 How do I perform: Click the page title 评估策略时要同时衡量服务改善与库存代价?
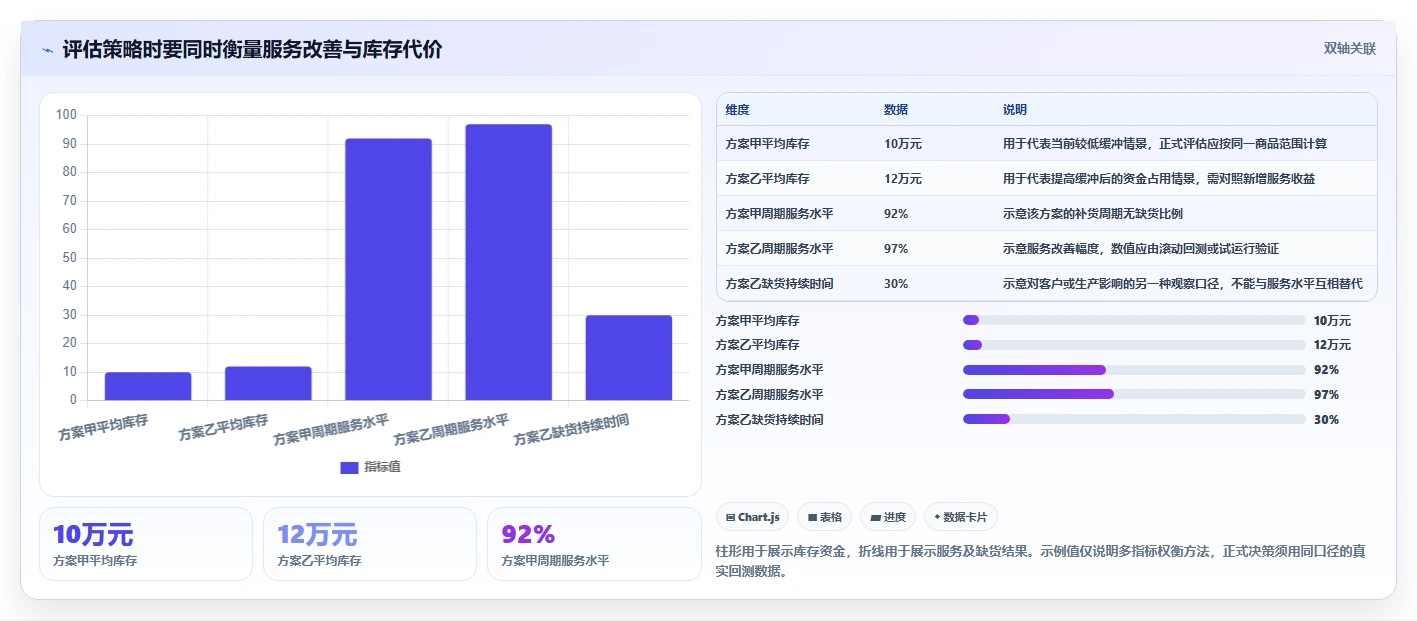pos(252,50)
